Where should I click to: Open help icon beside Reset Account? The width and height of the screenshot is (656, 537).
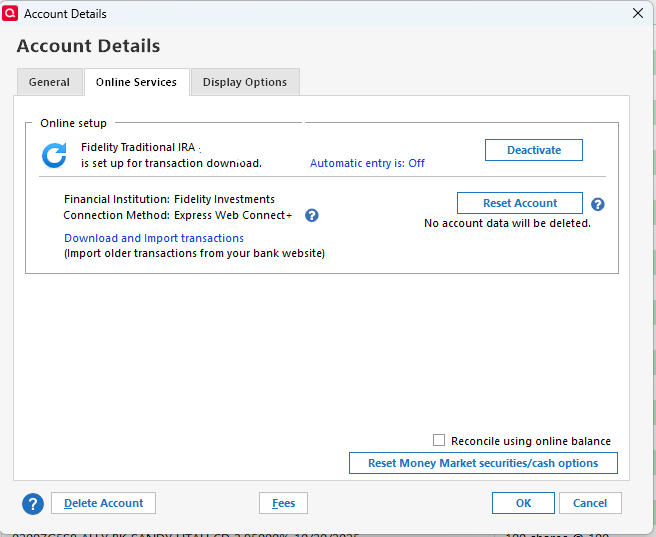click(597, 204)
